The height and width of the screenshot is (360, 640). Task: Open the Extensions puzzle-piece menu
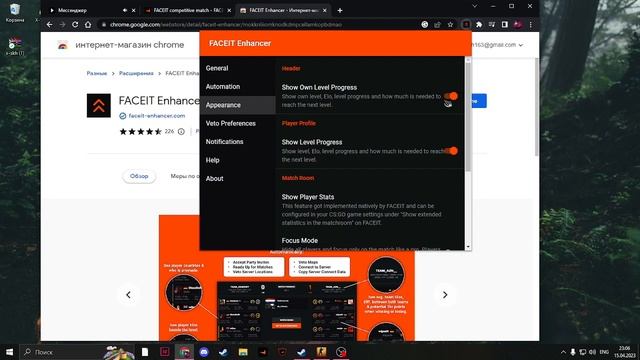479,24
